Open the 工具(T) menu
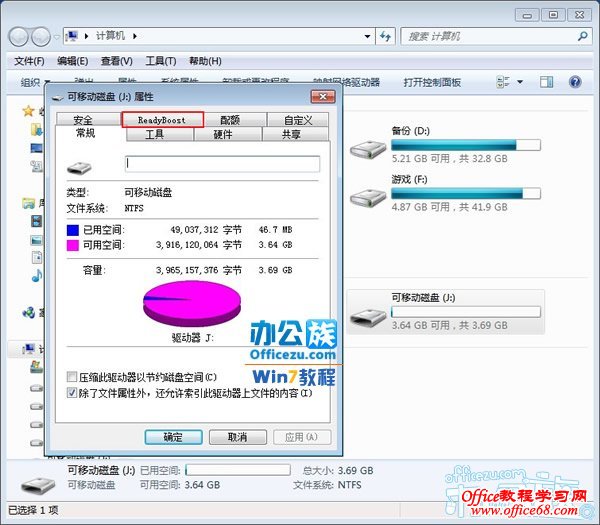This screenshot has height=525, width=600. point(161,61)
